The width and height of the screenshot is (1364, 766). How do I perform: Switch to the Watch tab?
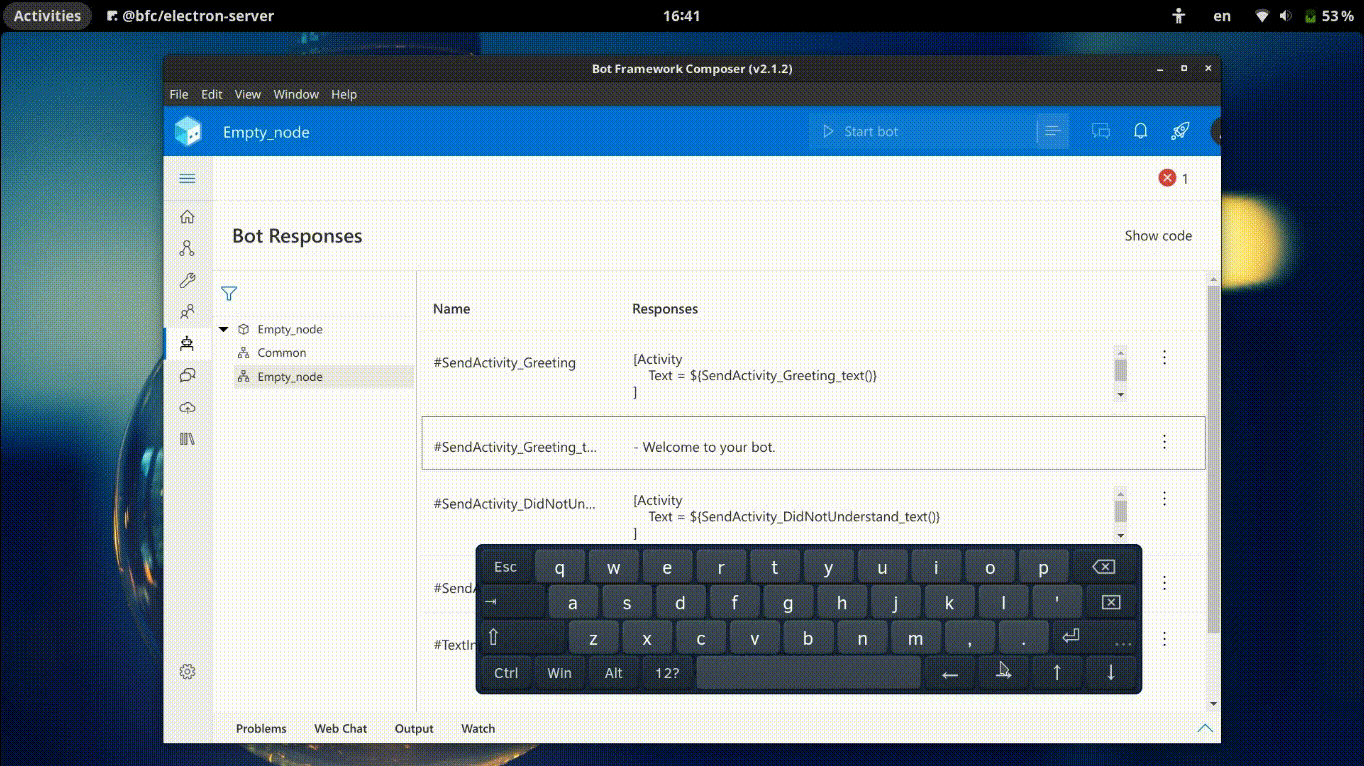pos(478,729)
